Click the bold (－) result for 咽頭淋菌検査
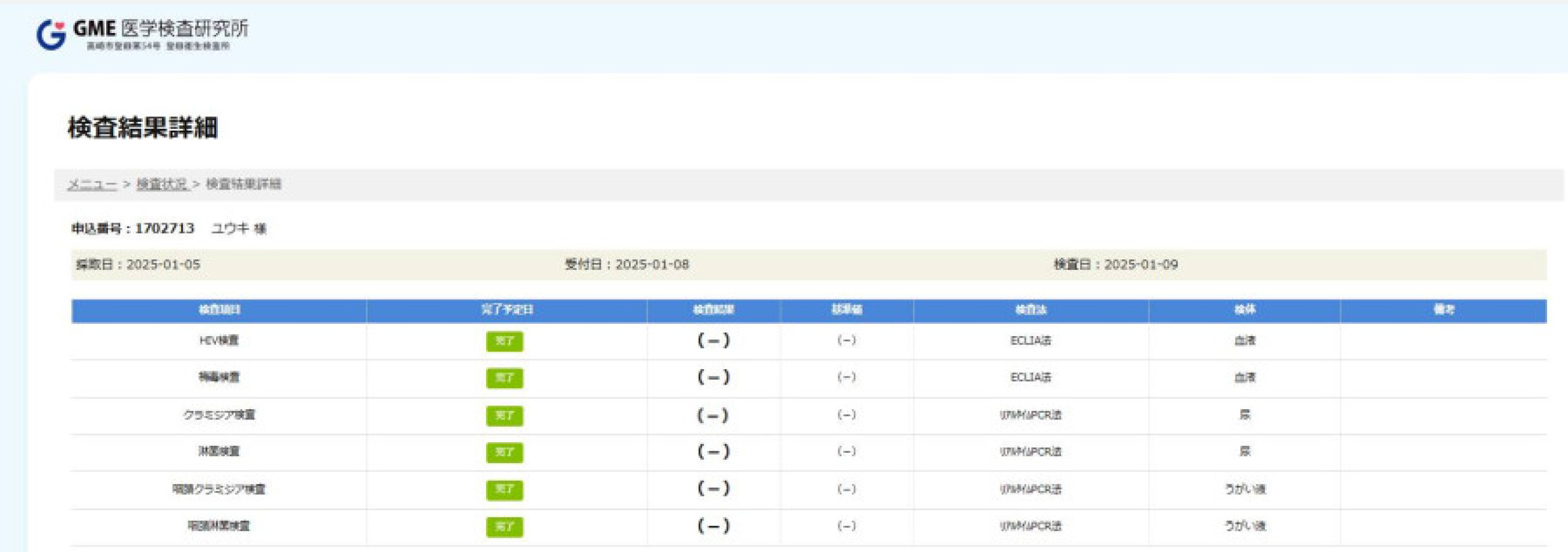 pos(713,526)
